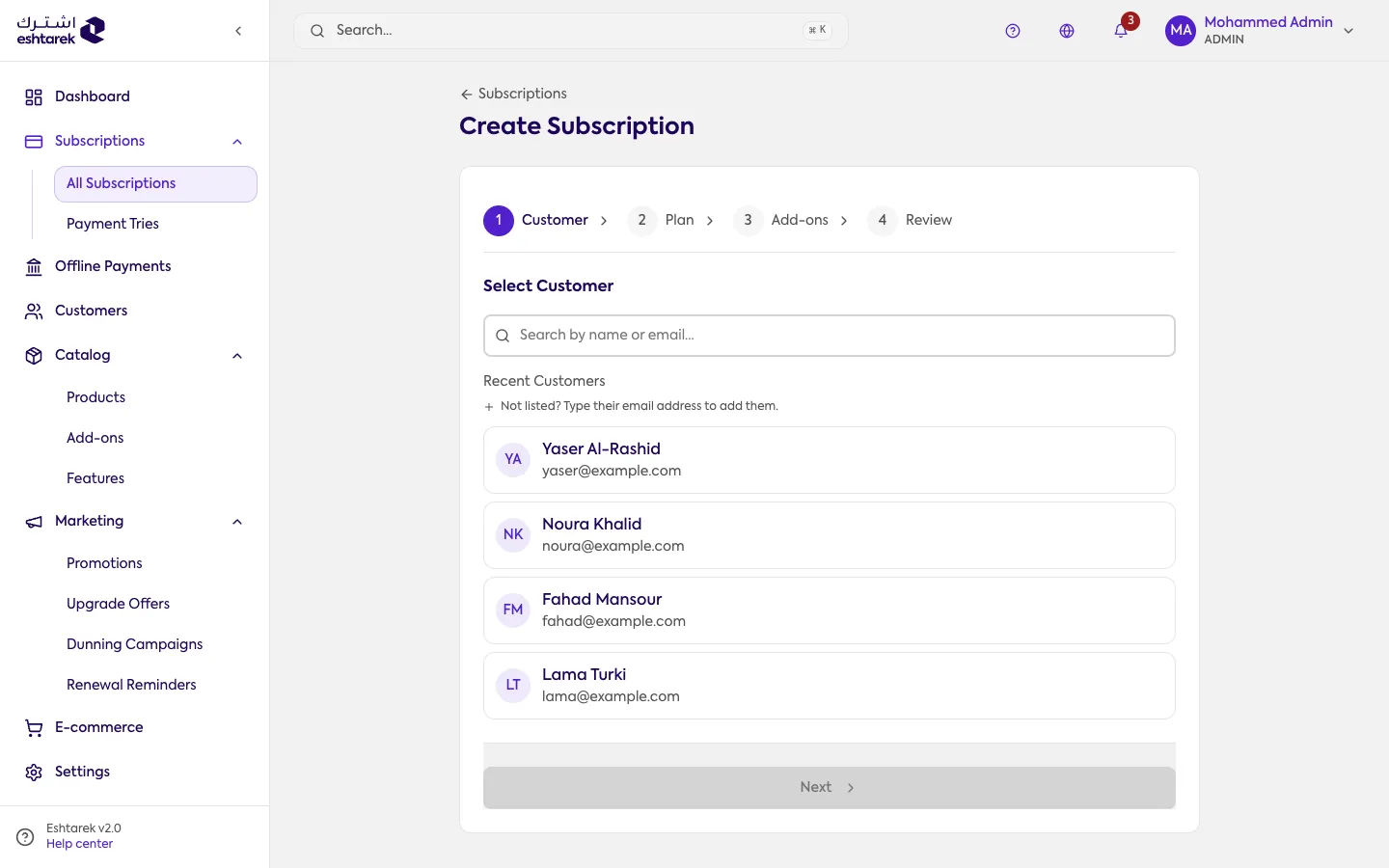Viewport: 1389px width, 868px height.
Task: Collapse the Marketing section chevron
Action: [237, 522]
